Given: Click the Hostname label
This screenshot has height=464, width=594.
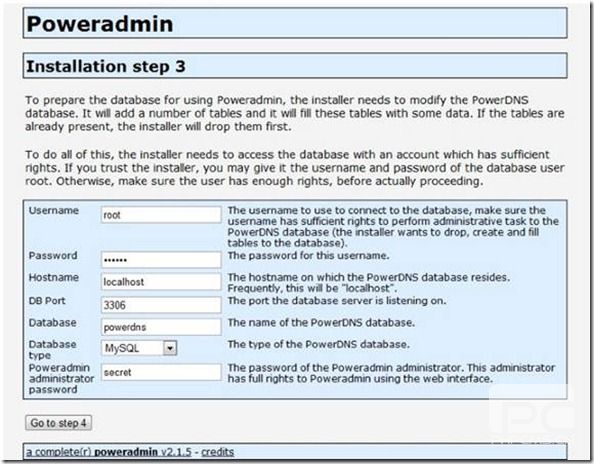Looking at the screenshot, I should (54, 278).
